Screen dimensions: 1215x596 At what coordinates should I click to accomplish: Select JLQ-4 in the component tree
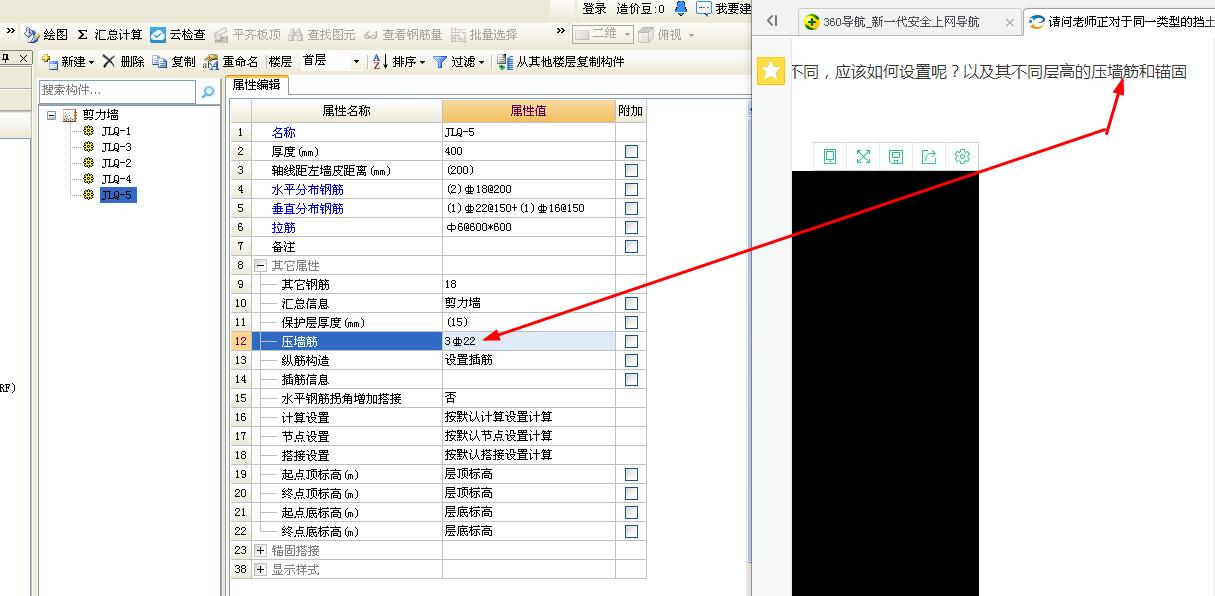tap(116, 179)
